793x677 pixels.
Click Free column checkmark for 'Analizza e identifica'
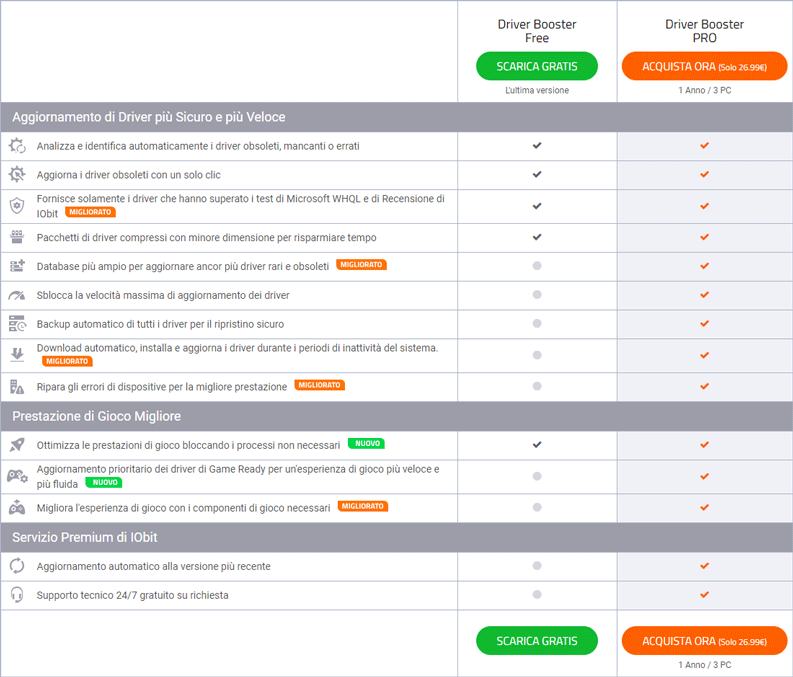tap(537, 146)
